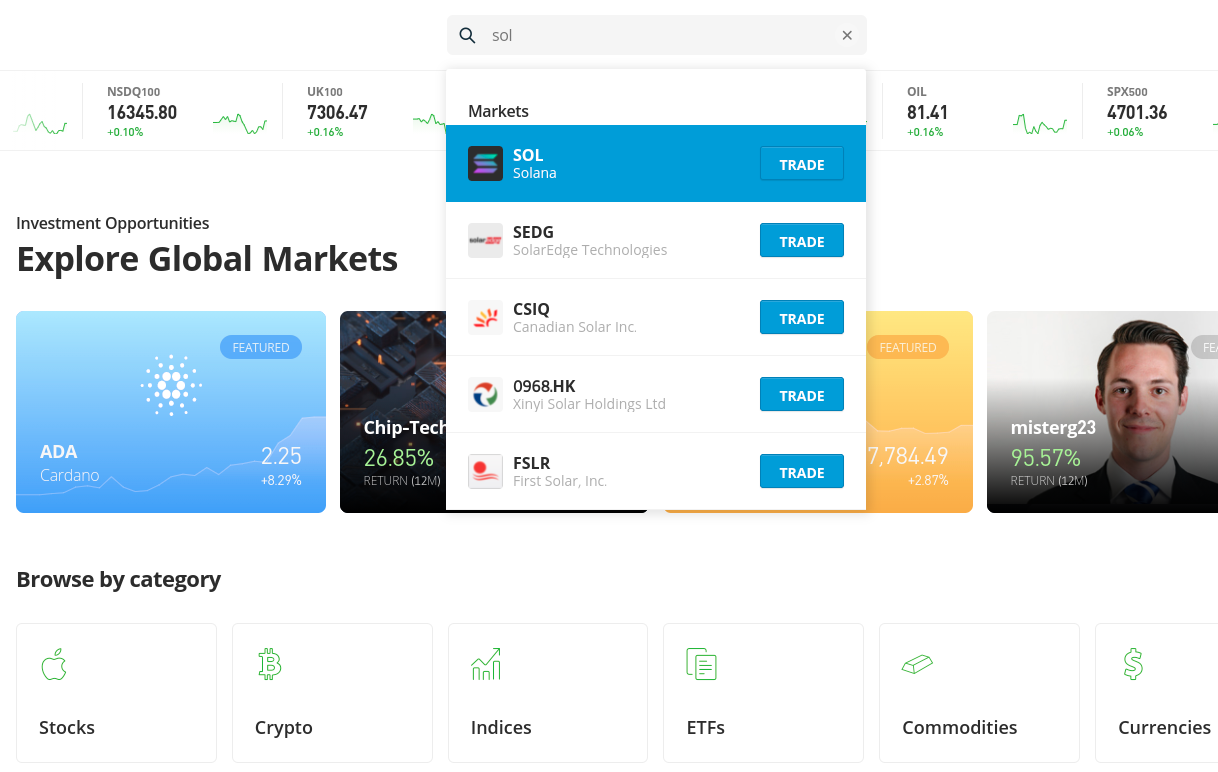This screenshot has width=1218, height=772.
Task: Click the First Solar logo icon
Action: [x=485, y=472]
